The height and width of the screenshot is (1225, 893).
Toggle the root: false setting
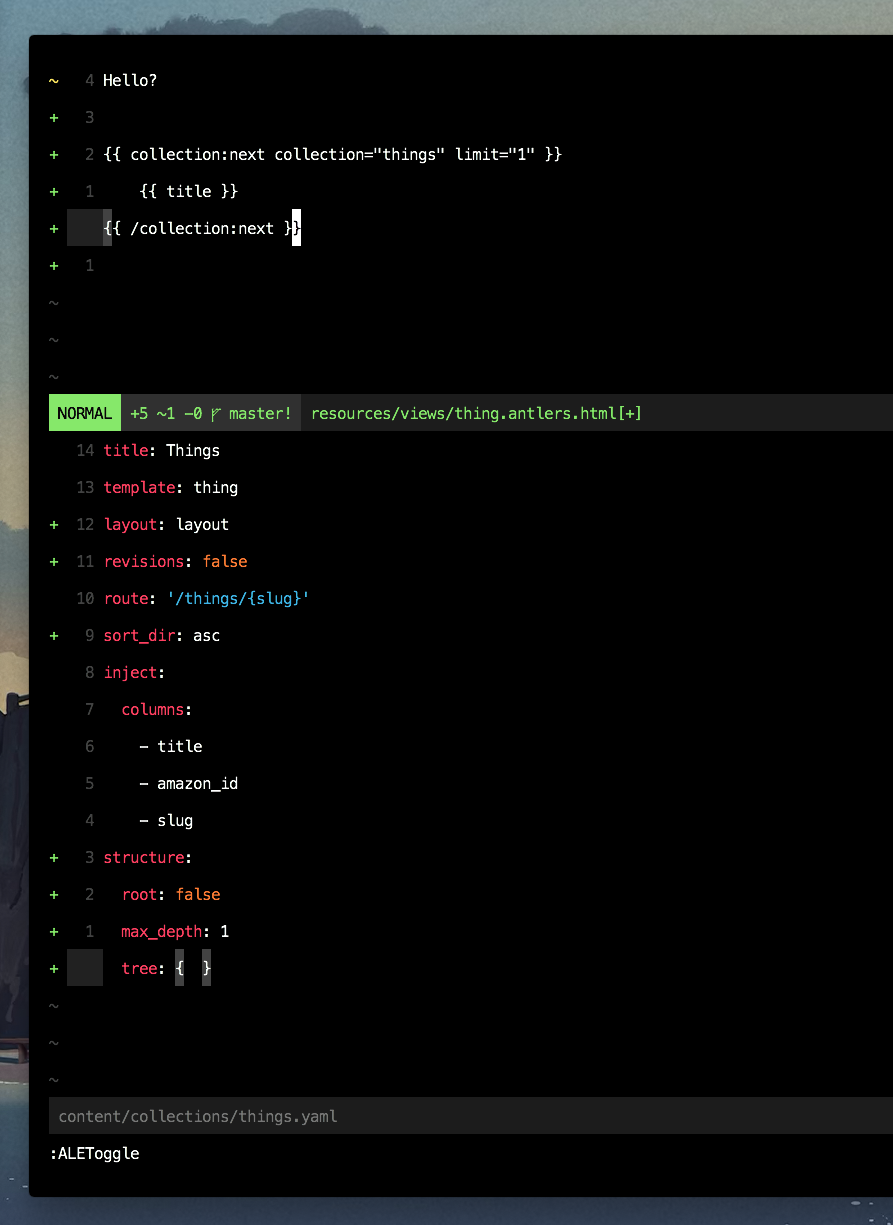click(x=198, y=894)
